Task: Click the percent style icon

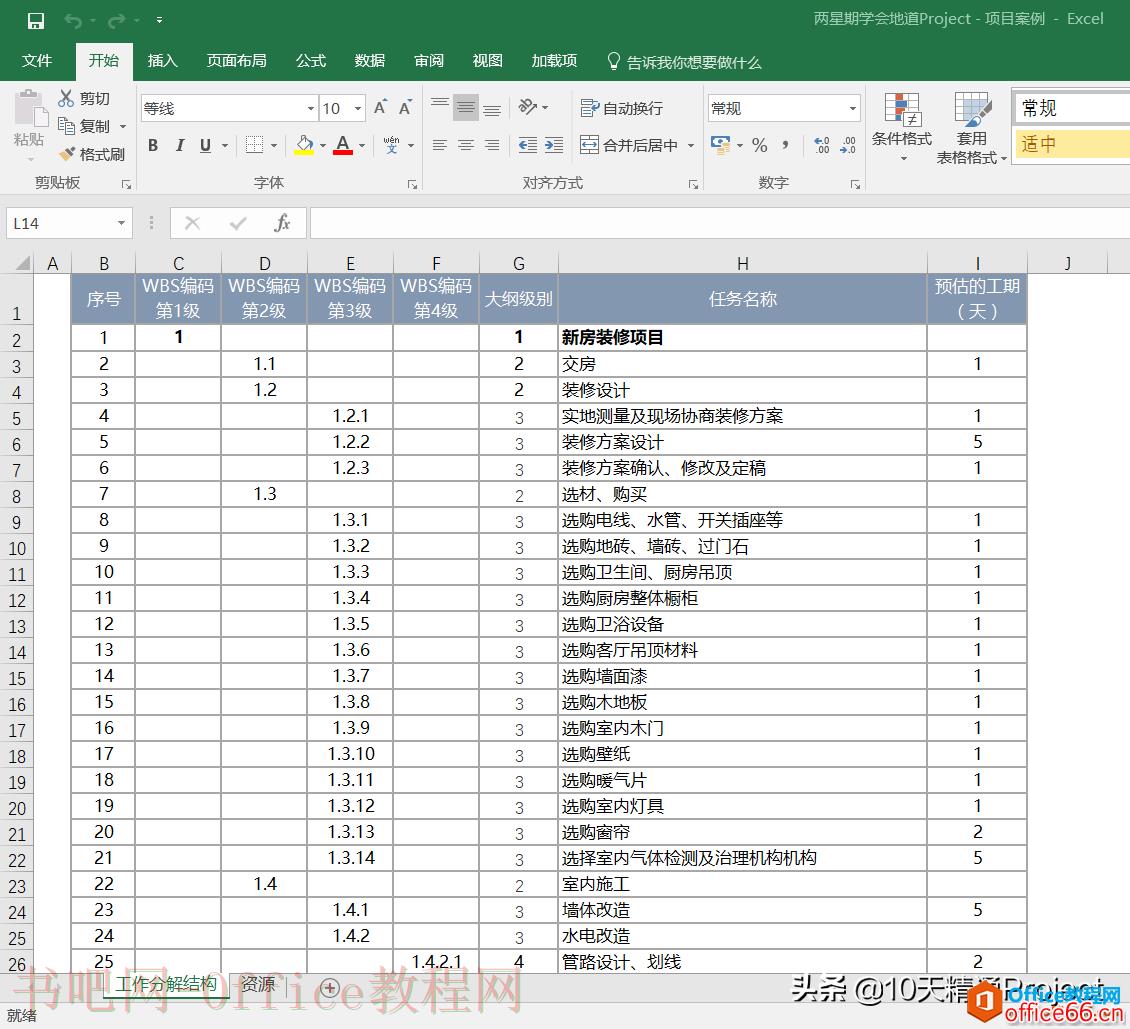Action: tap(760, 146)
